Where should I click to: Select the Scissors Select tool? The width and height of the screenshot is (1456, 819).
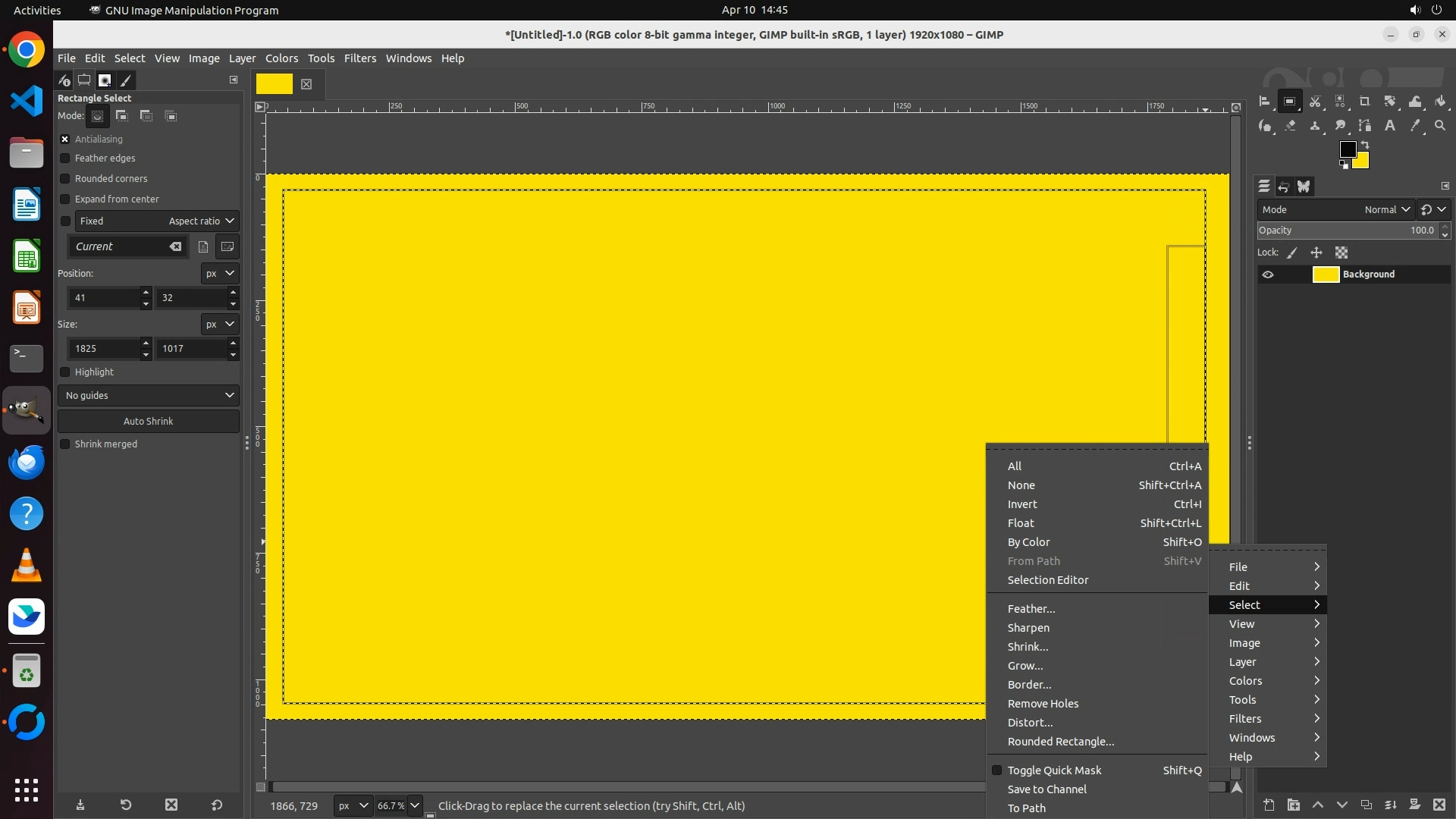point(1315,102)
